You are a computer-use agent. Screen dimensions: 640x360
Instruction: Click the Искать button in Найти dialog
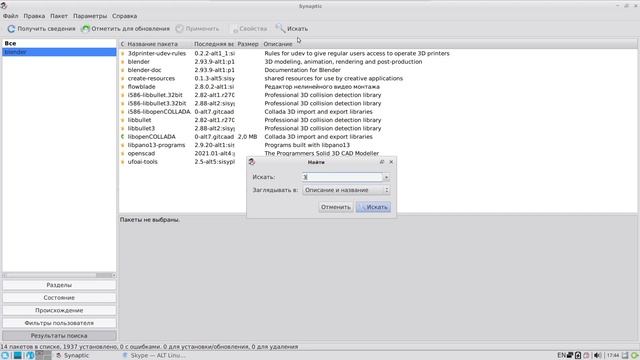[x=373, y=207]
